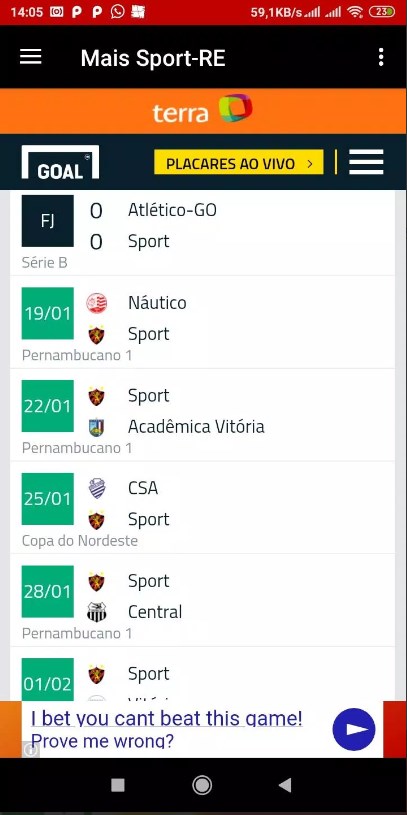Open the three-dot overflow menu
This screenshot has width=407, height=815.
[381, 57]
